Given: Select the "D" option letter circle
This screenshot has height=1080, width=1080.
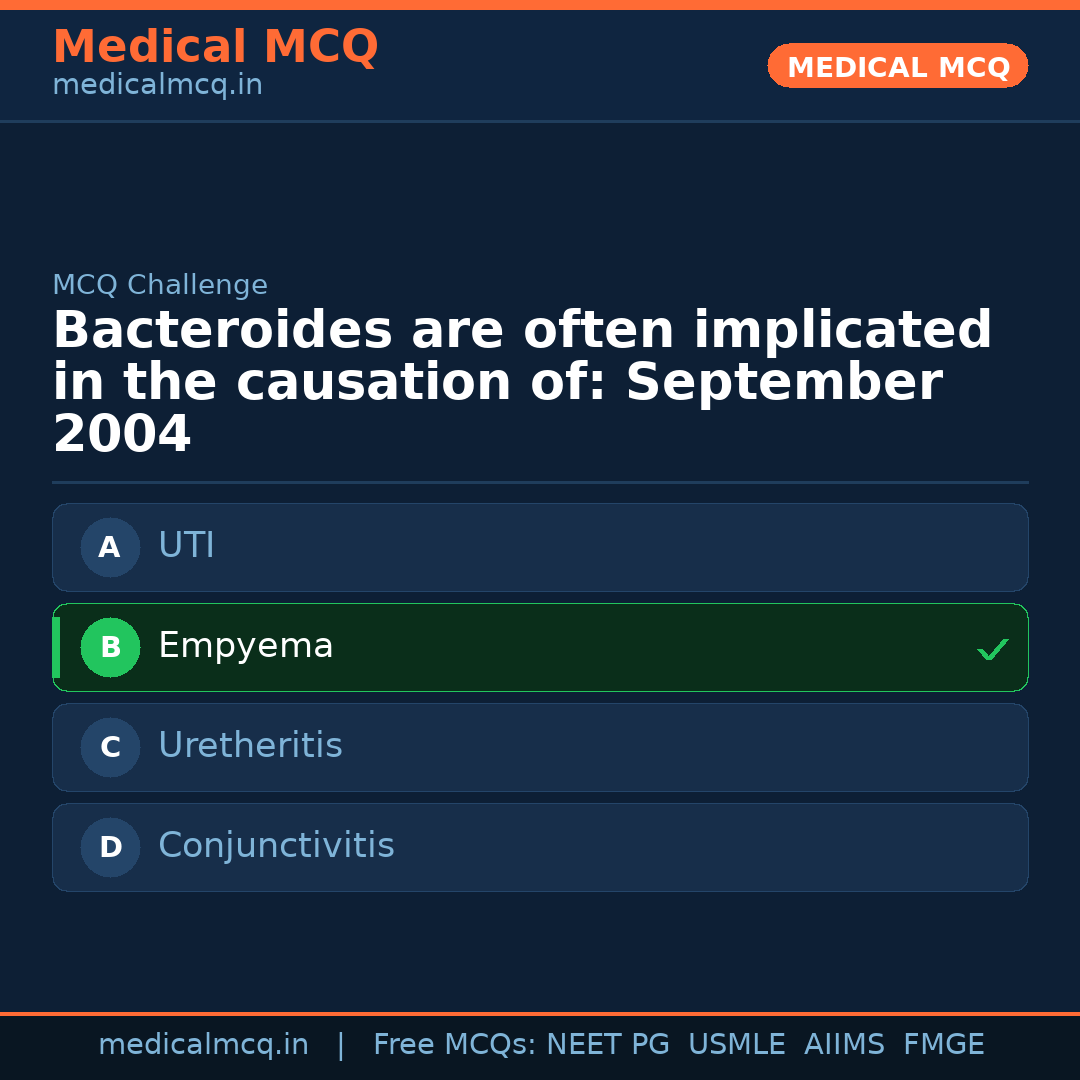Looking at the screenshot, I should point(110,847).
